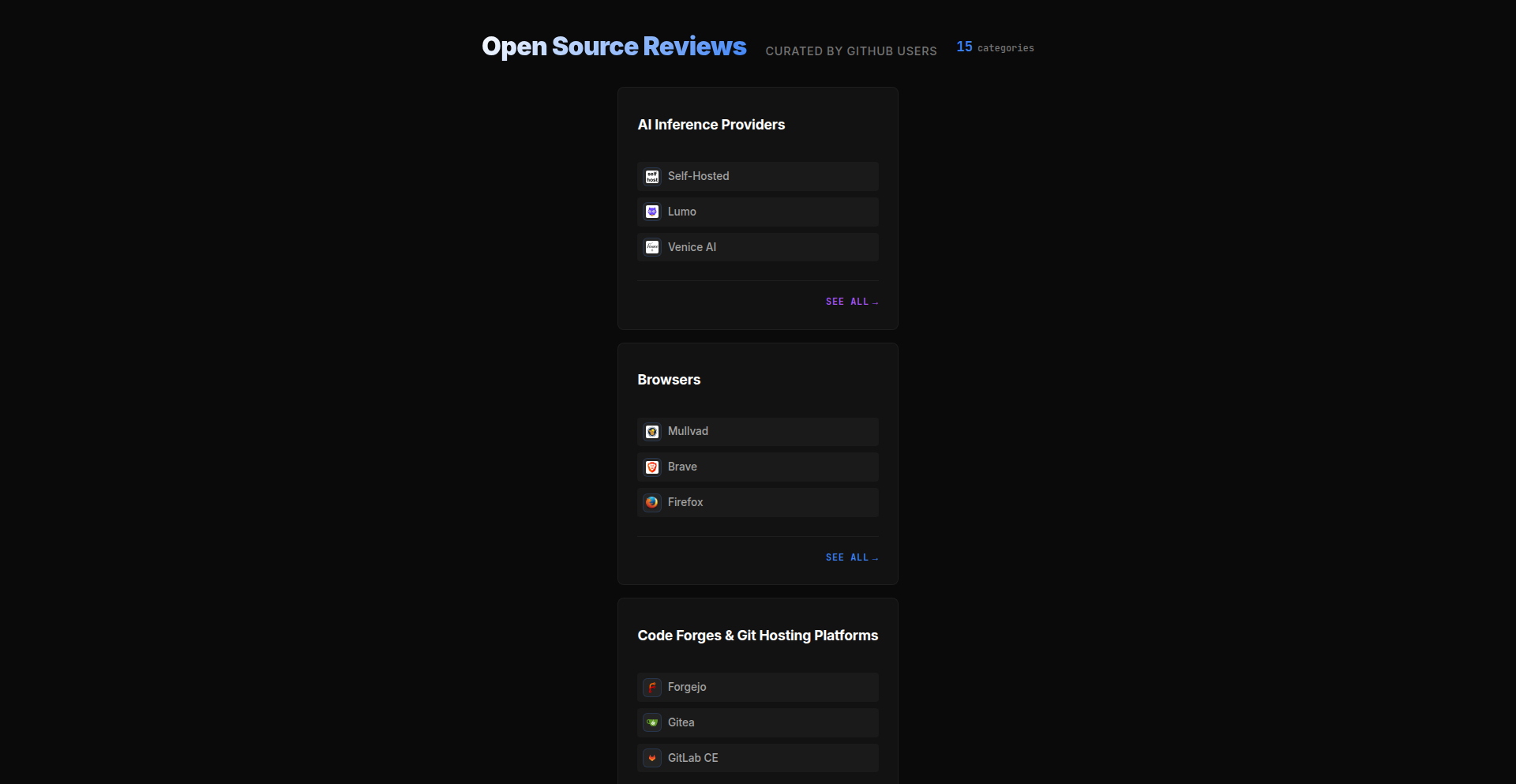Open the Venice AI entry
Viewport: 1516px width, 784px height.
click(x=758, y=248)
